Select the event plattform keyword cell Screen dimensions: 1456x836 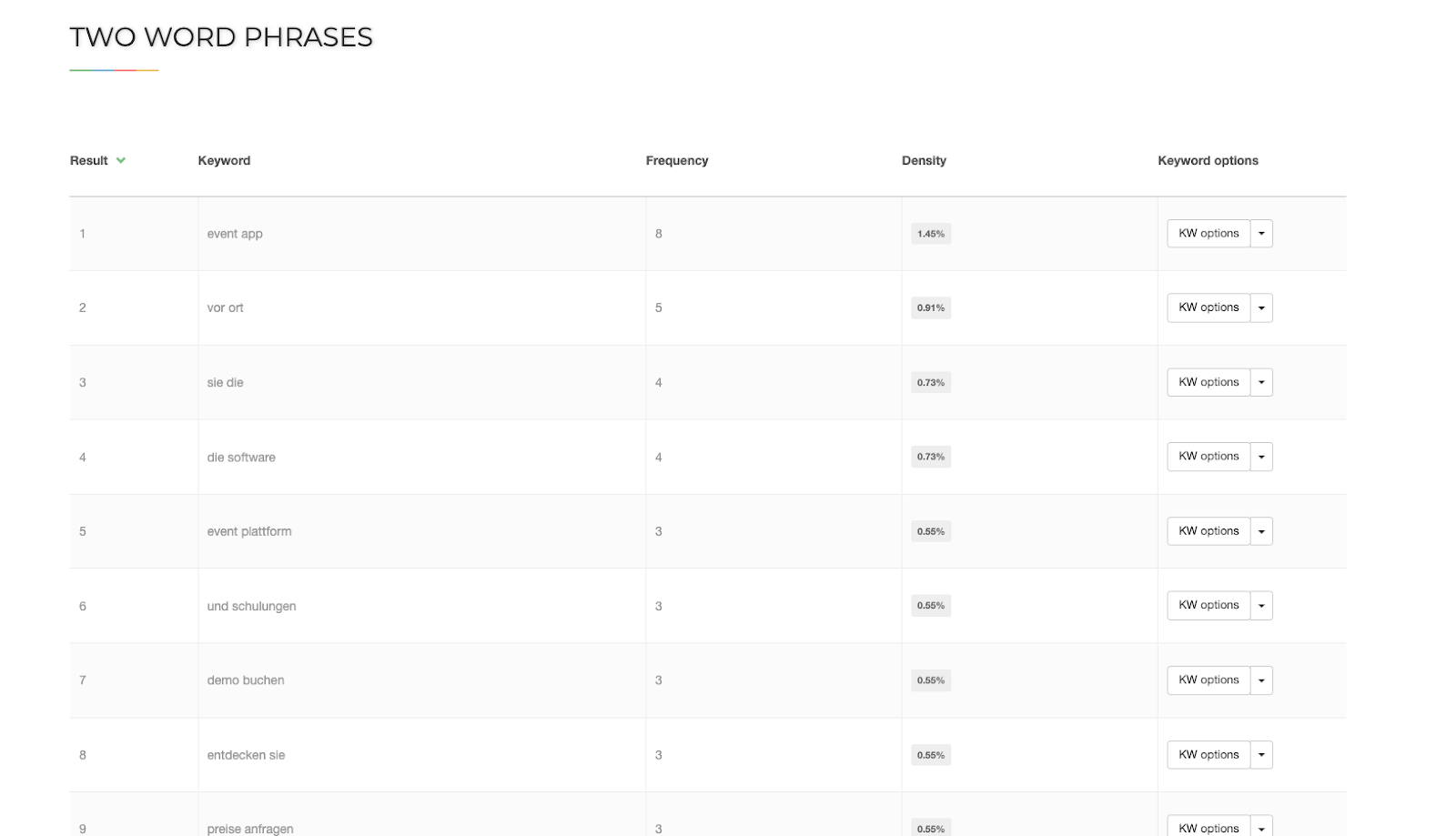pos(249,532)
